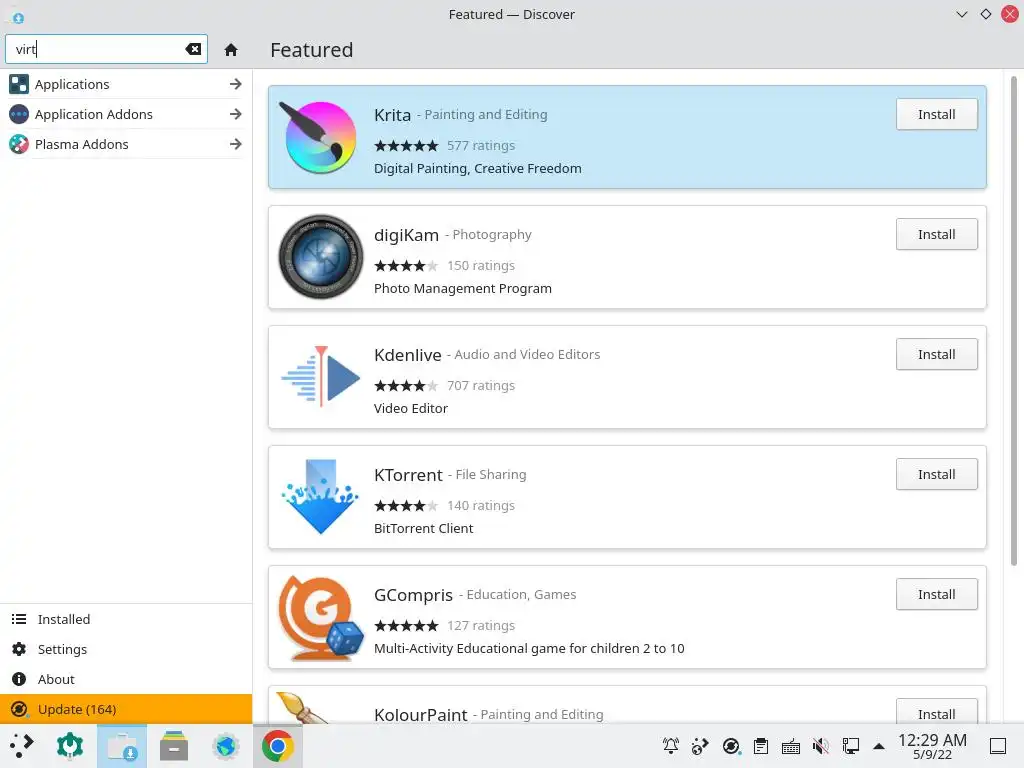Expand Applications with its arrow
This screenshot has width=1024, height=768.
point(236,84)
